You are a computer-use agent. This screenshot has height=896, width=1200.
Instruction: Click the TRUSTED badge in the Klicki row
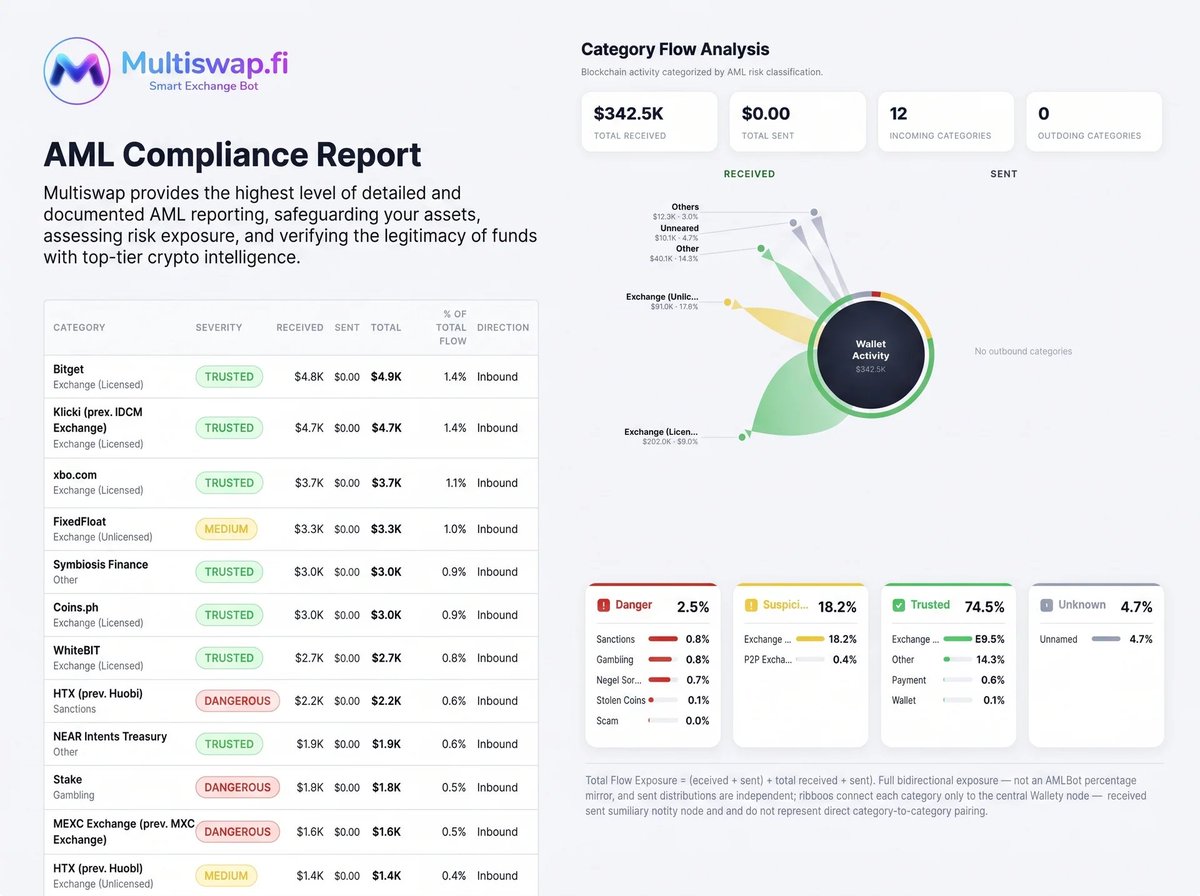click(229, 428)
